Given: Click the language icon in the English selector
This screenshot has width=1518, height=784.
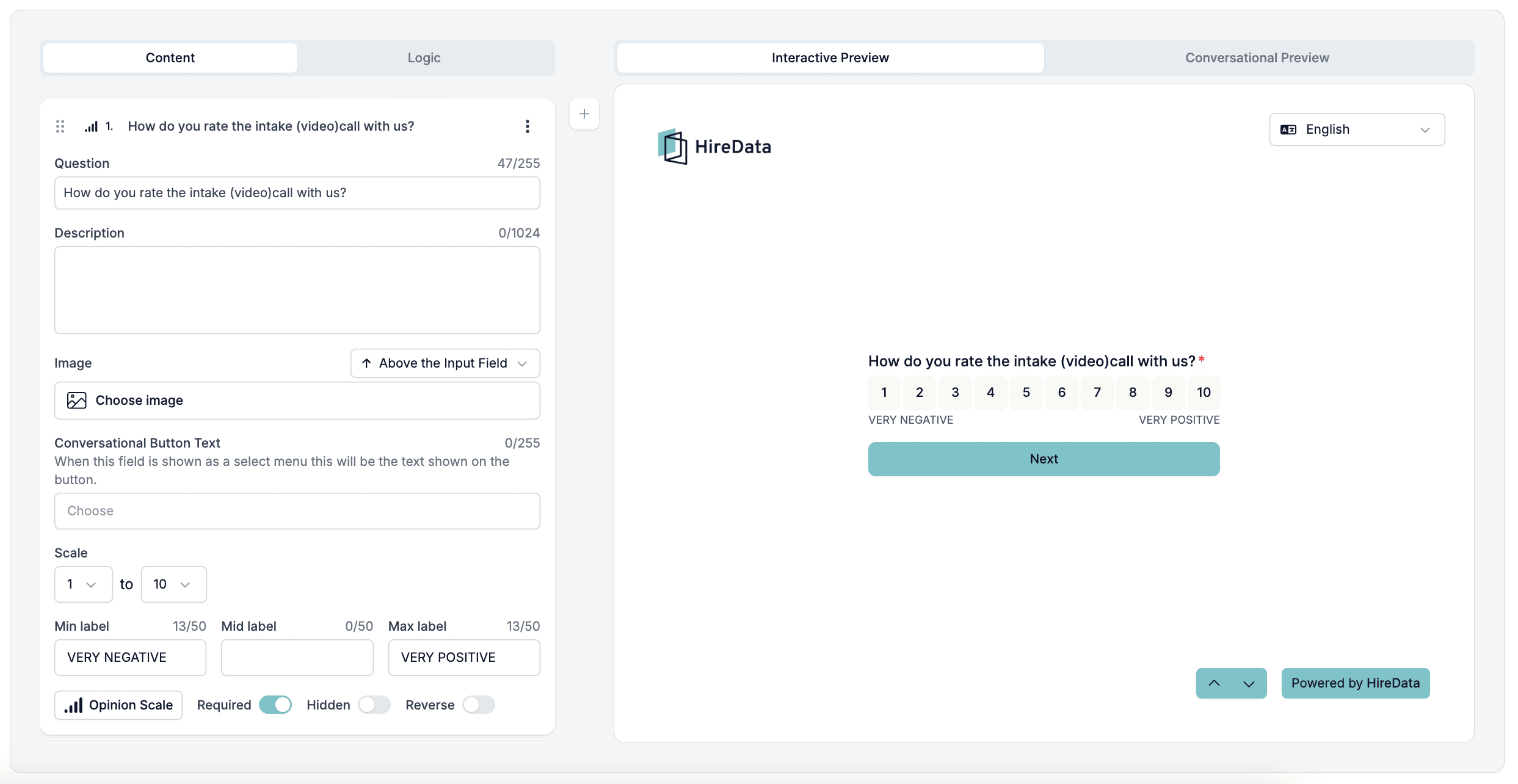Looking at the screenshot, I should [1288, 129].
